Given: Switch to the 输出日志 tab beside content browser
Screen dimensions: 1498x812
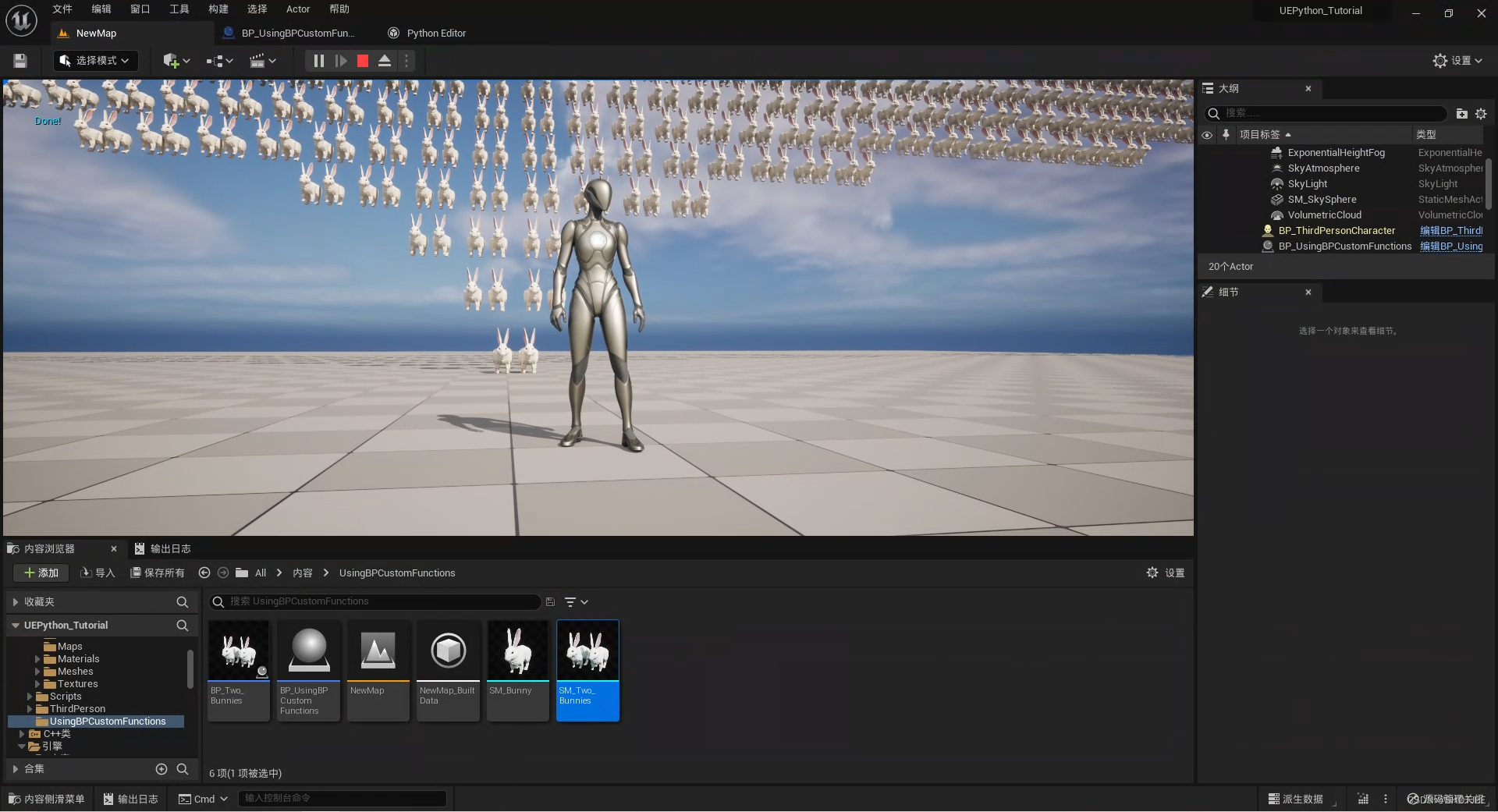Looking at the screenshot, I should click(162, 549).
